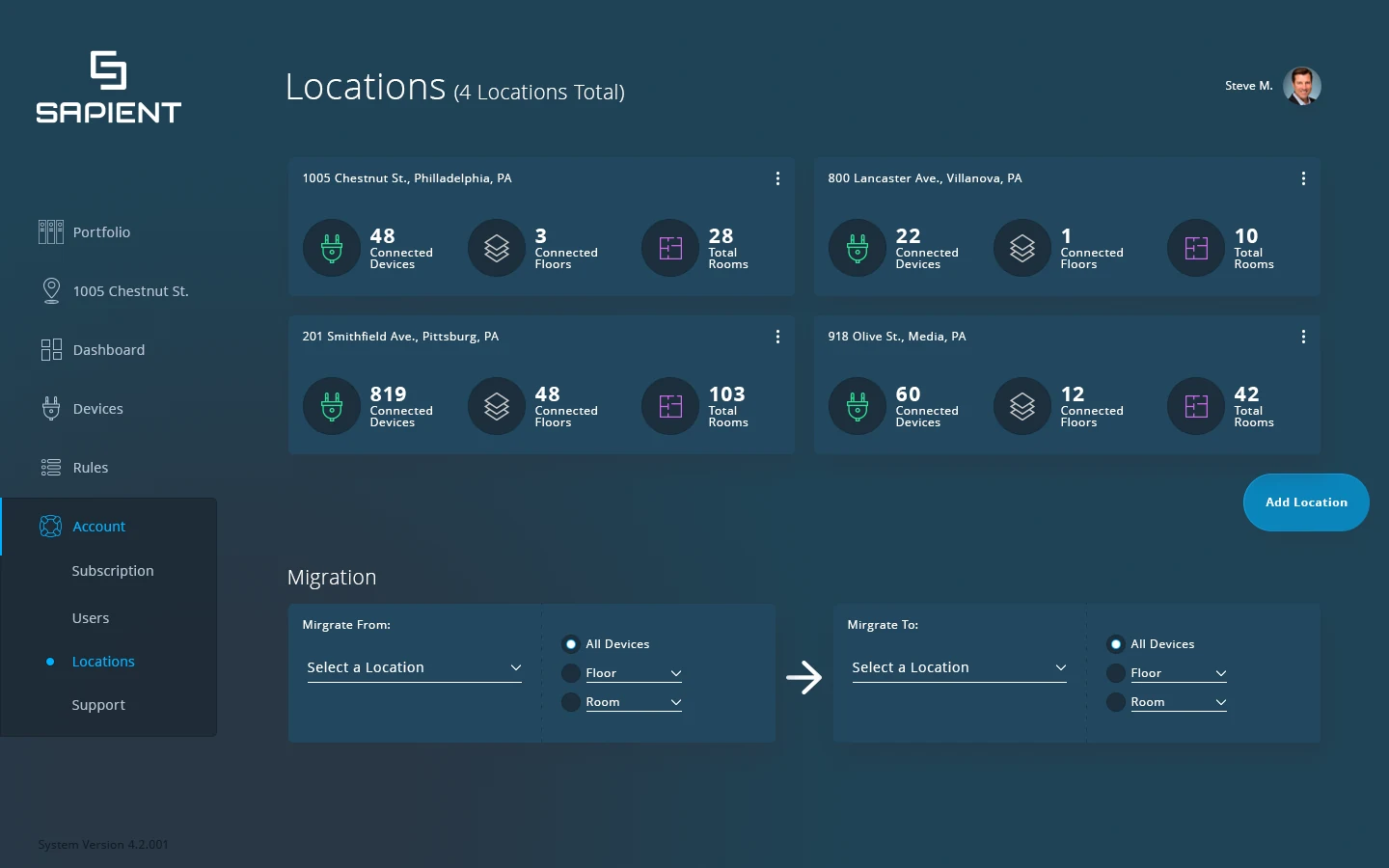Click the Rules list icon
Screen dimensions: 1389x868
[51, 467]
